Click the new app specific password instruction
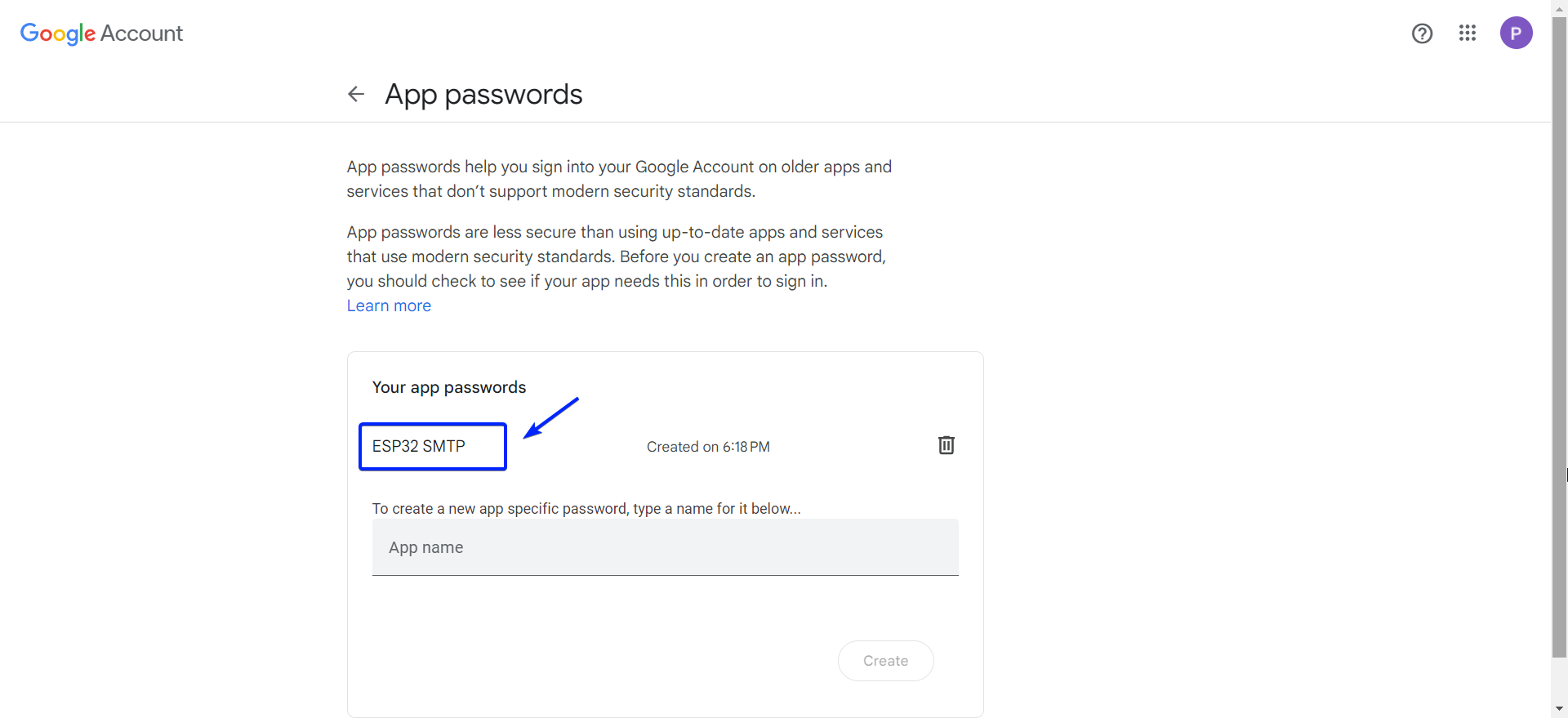This screenshot has width=1568, height=718. coord(586,508)
